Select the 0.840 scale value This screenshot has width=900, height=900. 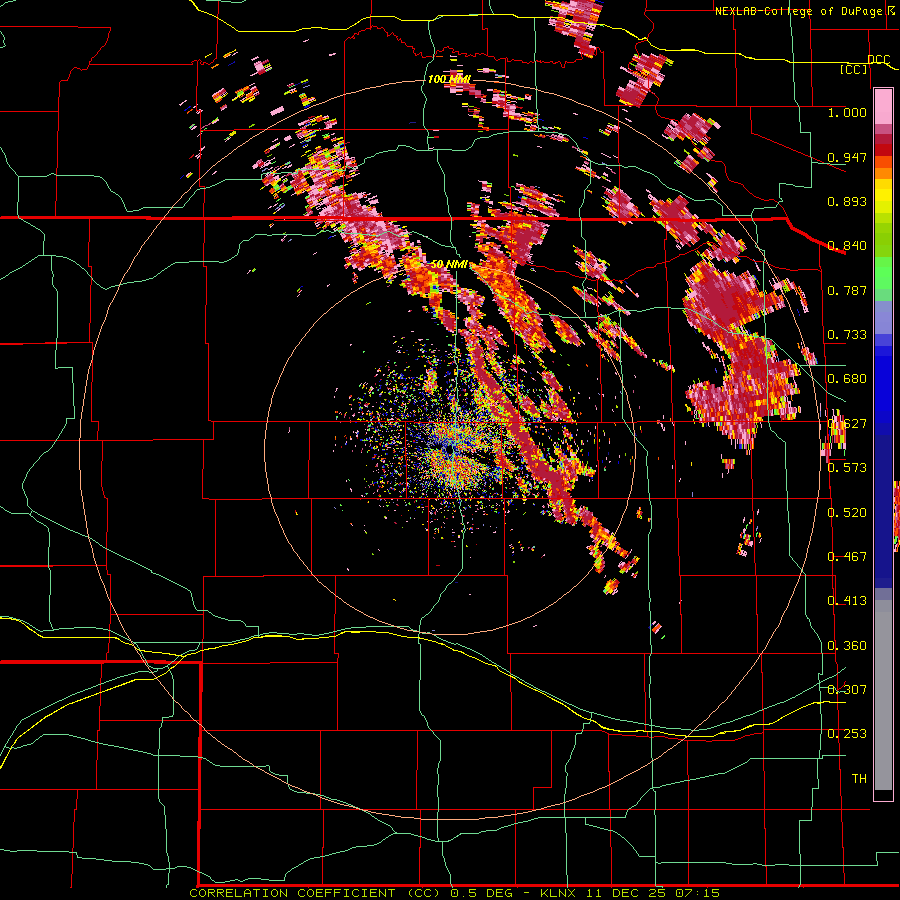pos(847,246)
